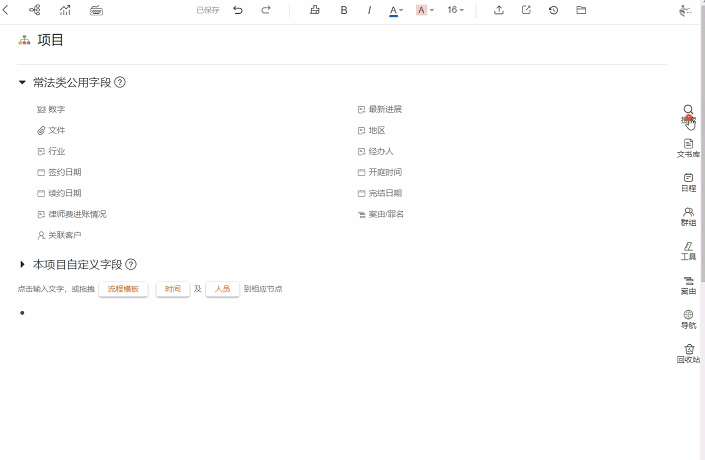
Task: Select the 续约日期 field
Action: pos(59,193)
